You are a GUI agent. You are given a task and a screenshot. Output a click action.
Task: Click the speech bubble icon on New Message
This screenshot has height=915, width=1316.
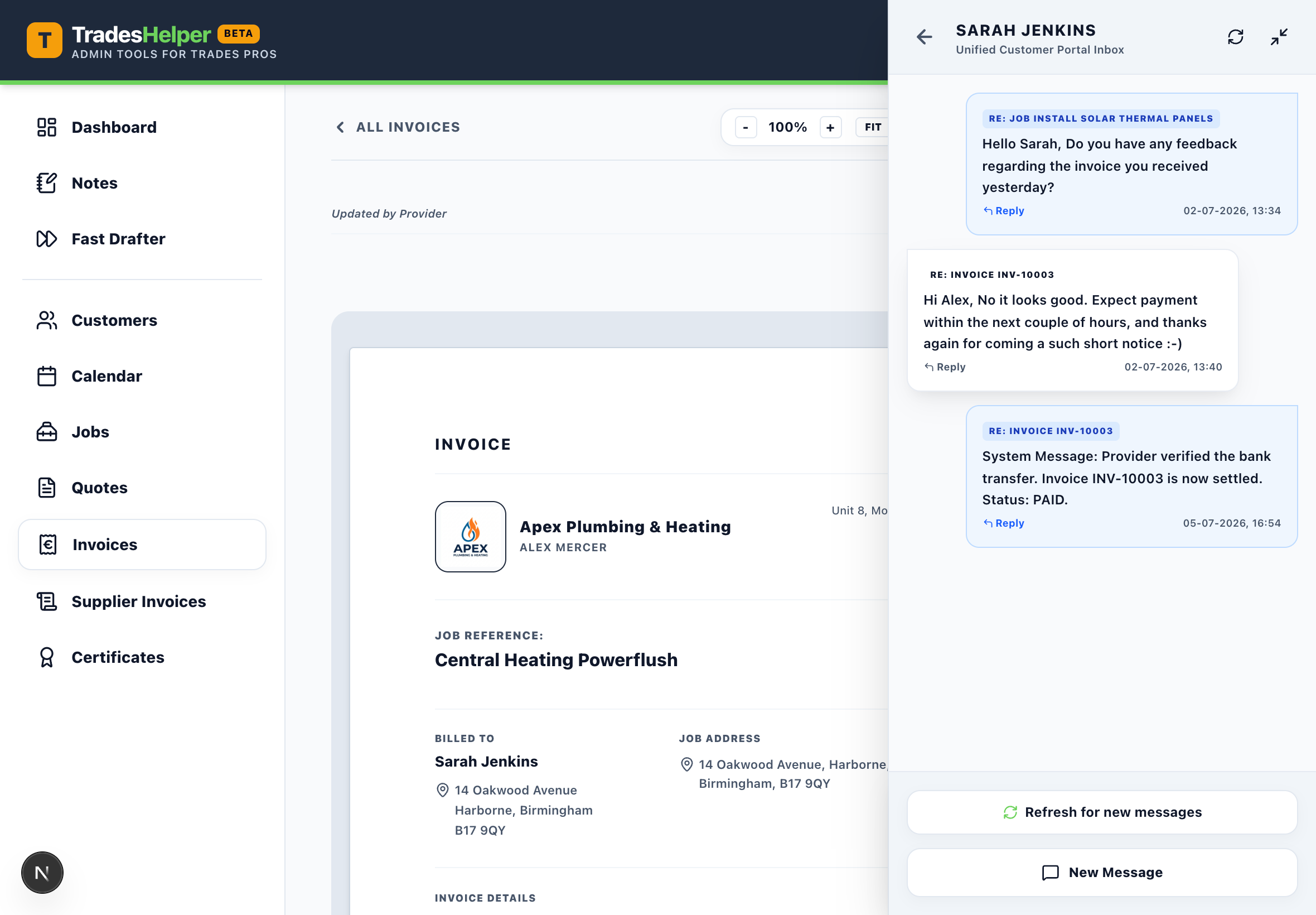point(1050,873)
